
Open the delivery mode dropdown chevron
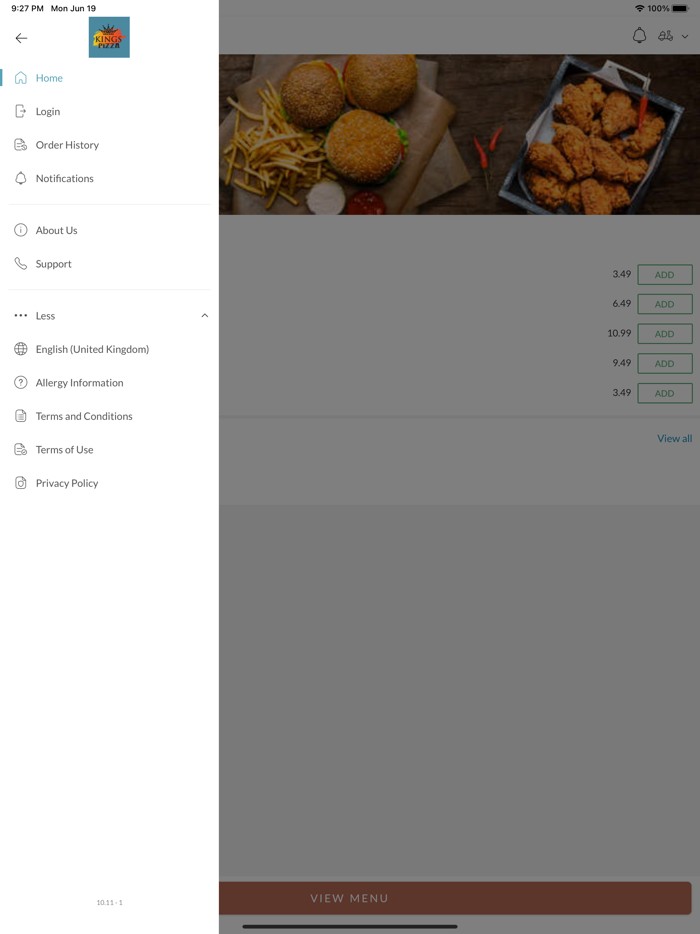pos(685,37)
